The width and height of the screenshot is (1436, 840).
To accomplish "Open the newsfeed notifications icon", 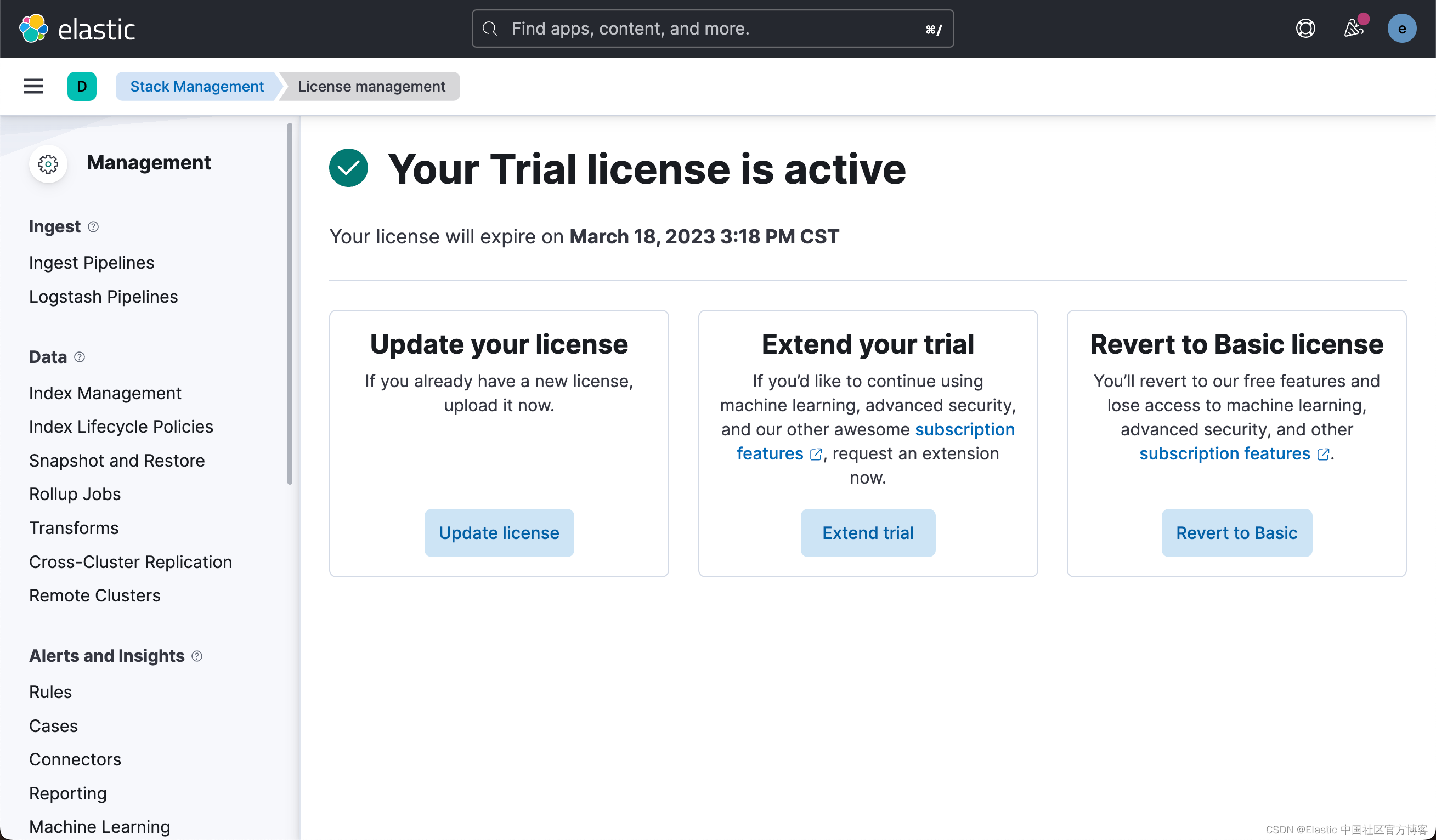I will tap(1353, 29).
